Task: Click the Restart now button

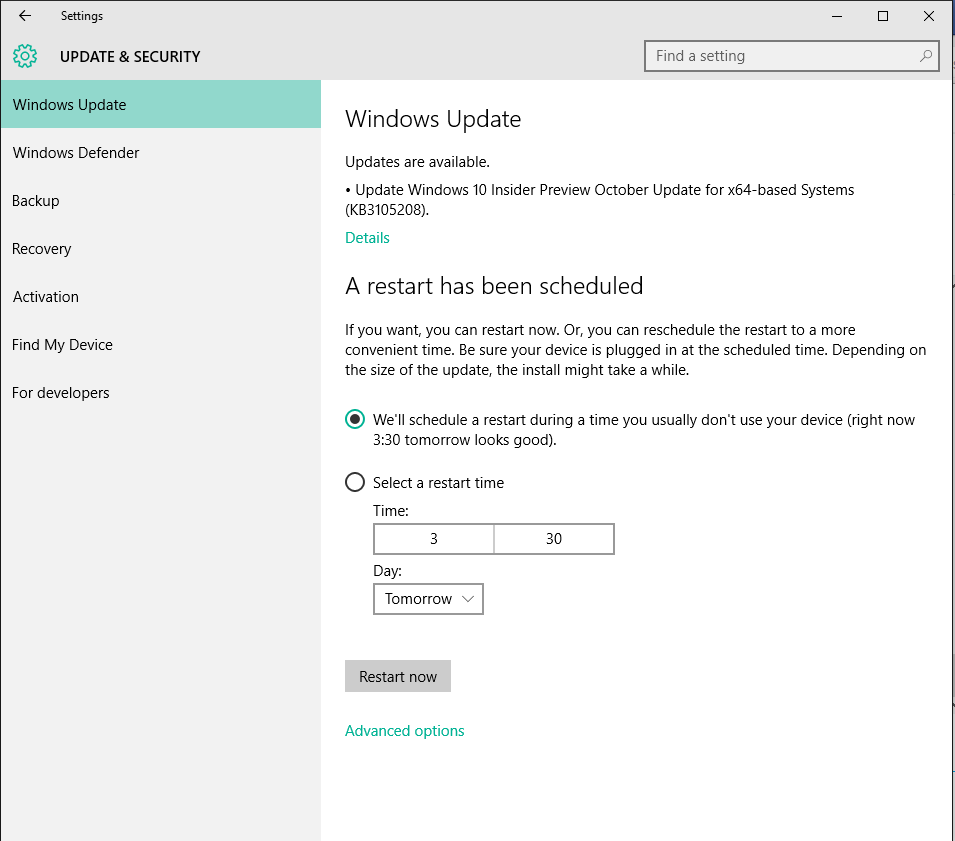Action: coord(398,676)
